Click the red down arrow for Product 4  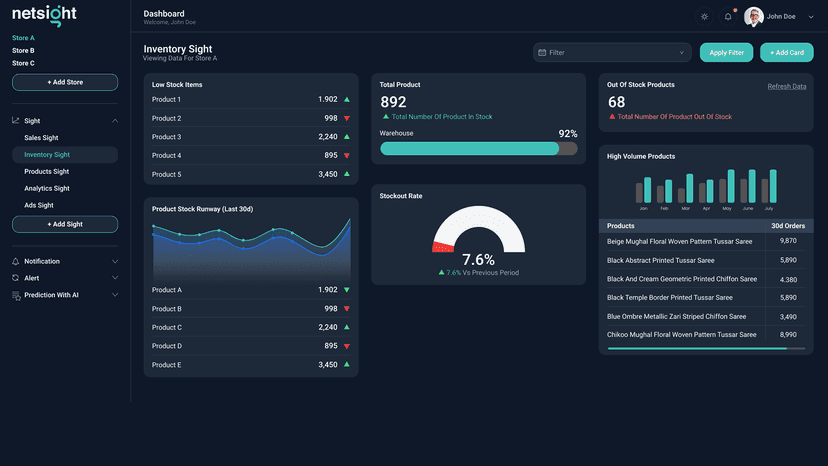(x=347, y=156)
